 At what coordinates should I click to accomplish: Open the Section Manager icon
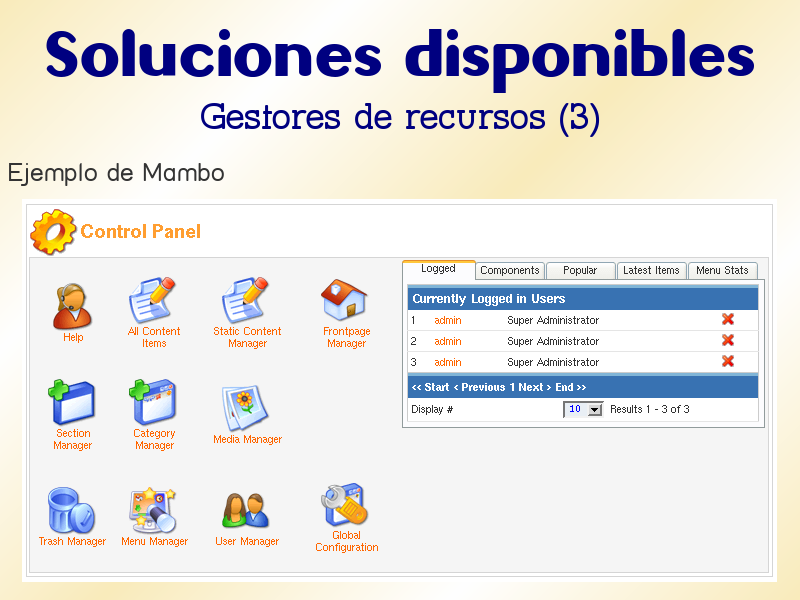coord(71,402)
